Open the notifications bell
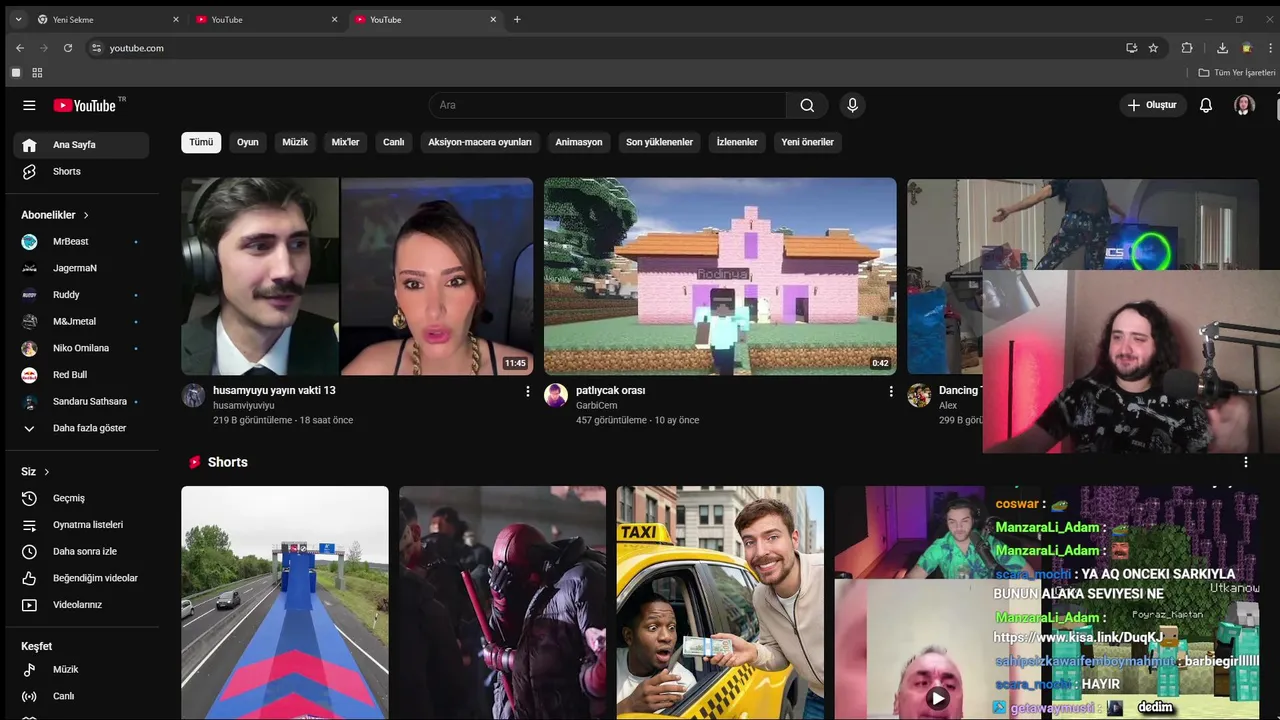This screenshot has height=720, width=1280. pos(1206,105)
